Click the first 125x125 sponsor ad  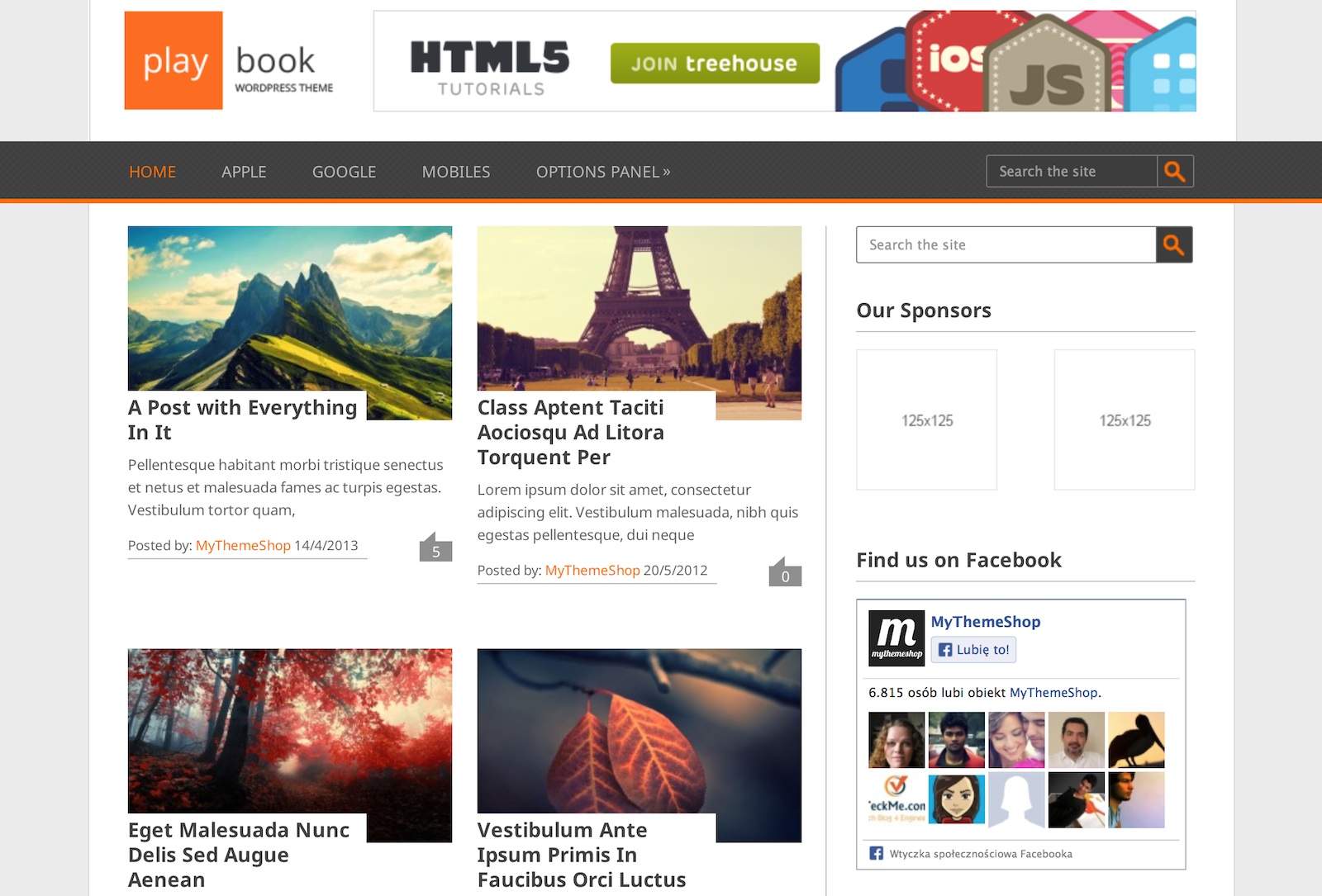click(926, 420)
